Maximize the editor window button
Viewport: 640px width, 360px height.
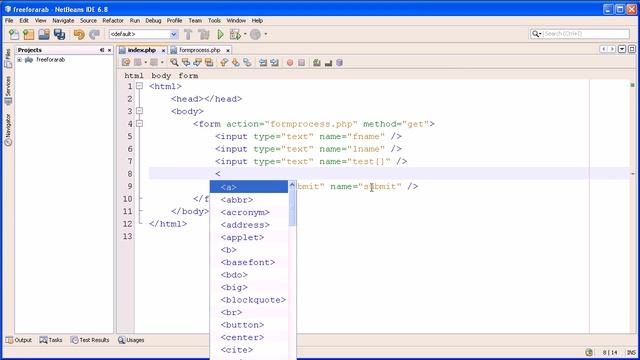[x=632, y=49]
